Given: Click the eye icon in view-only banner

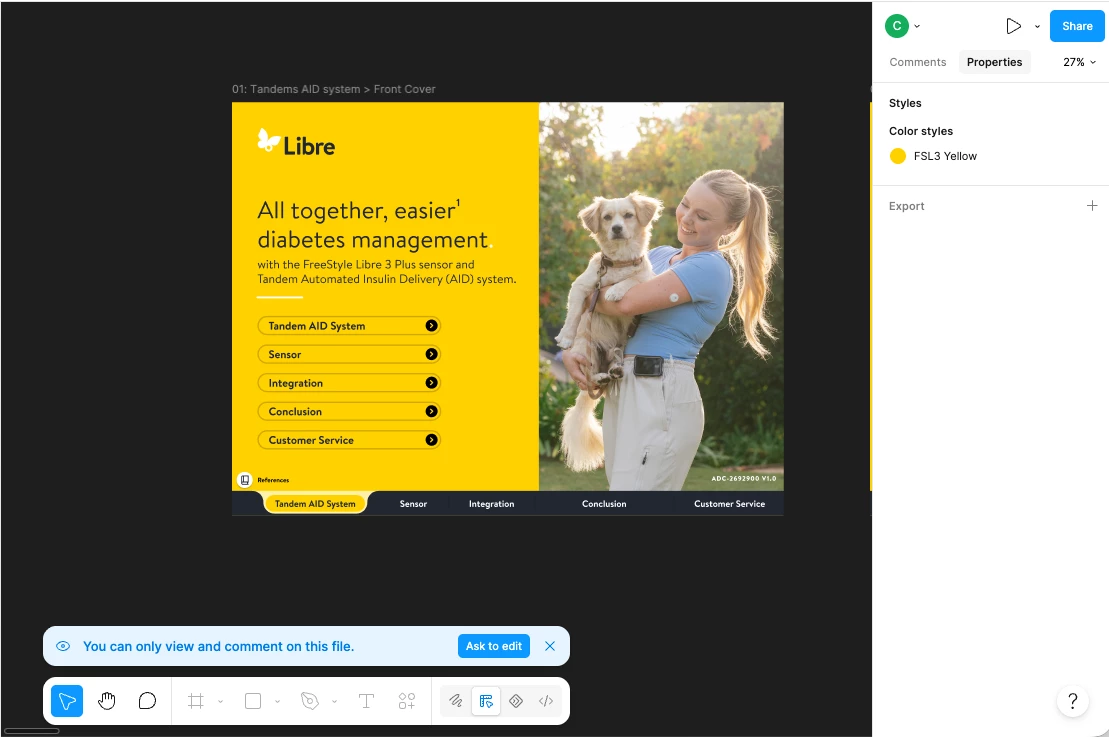Looking at the screenshot, I should [63, 646].
